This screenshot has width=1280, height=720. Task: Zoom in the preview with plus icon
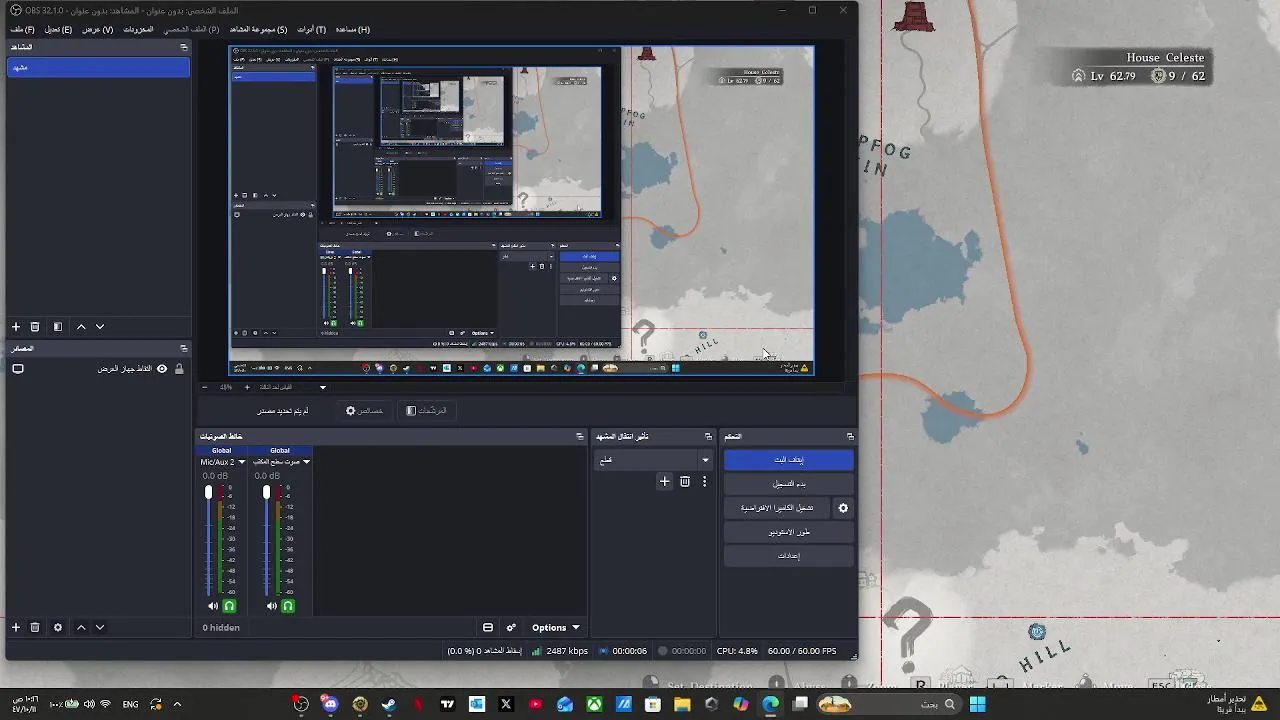tap(247, 387)
